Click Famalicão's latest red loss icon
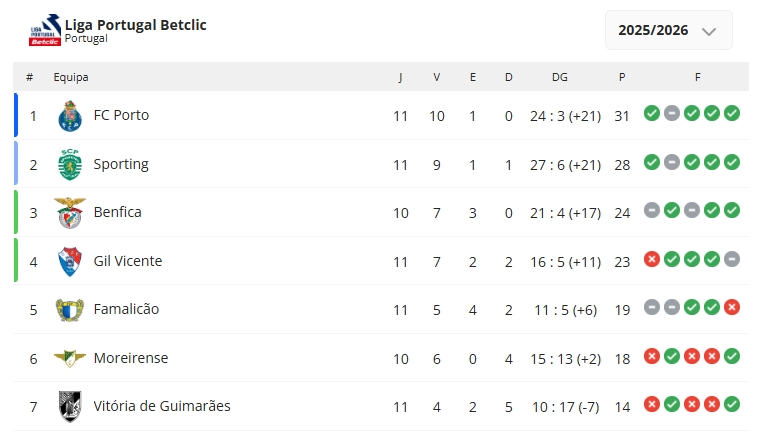This screenshot has height=432, width=757. [732, 307]
